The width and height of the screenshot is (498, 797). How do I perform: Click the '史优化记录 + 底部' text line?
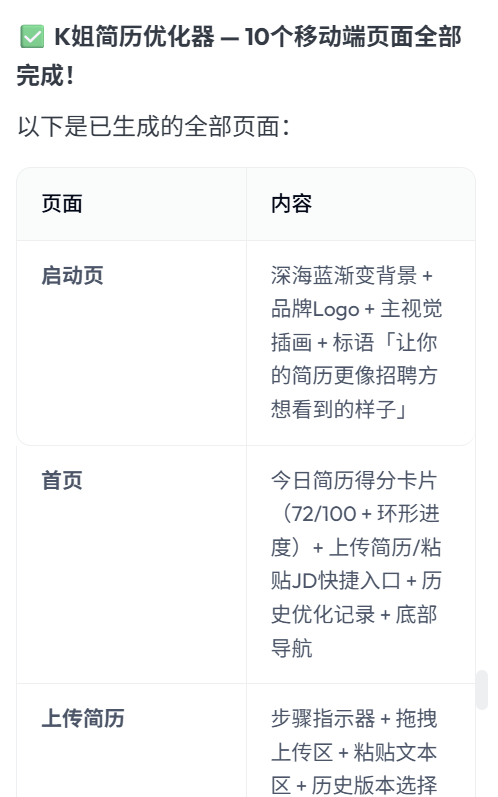pos(354,614)
